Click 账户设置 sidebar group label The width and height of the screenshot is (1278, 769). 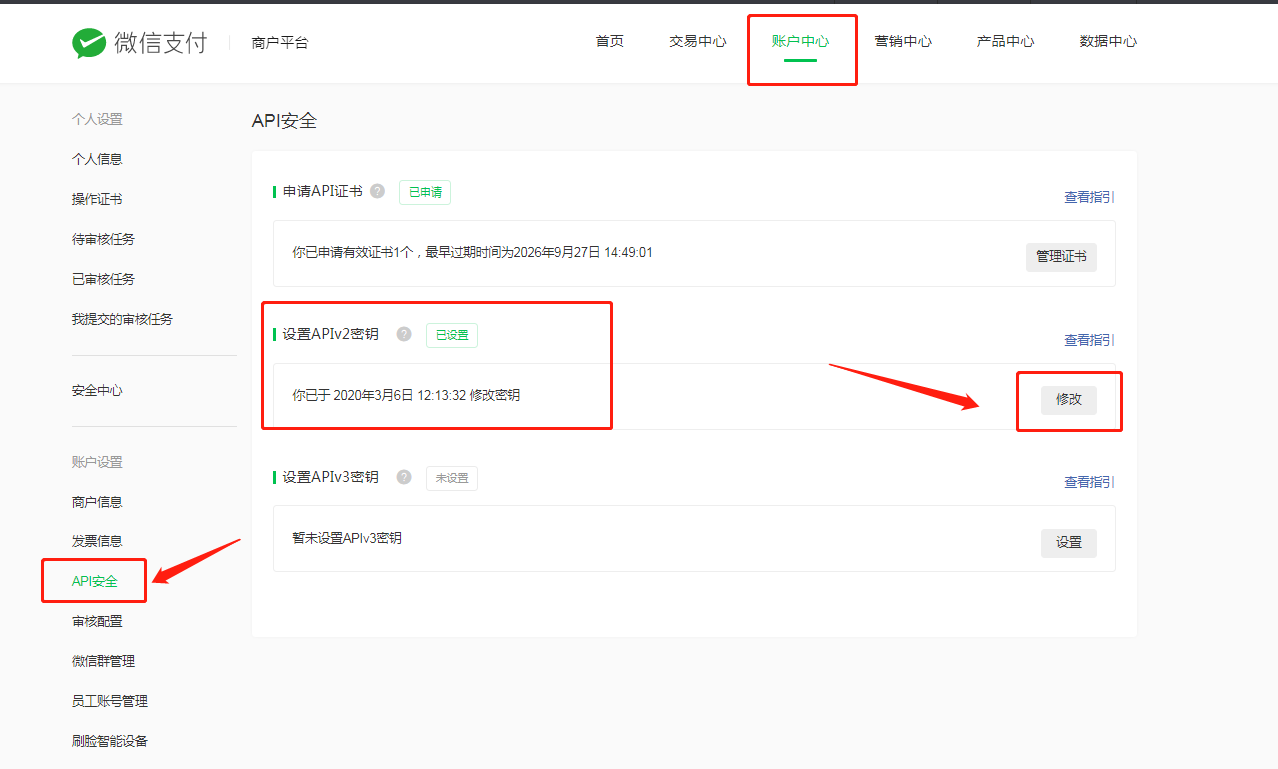click(x=97, y=462)
